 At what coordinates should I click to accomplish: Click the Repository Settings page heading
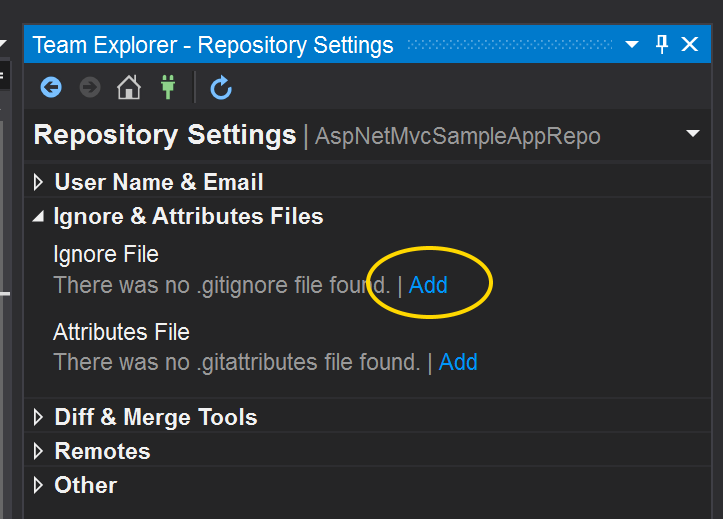click(165, 135)
